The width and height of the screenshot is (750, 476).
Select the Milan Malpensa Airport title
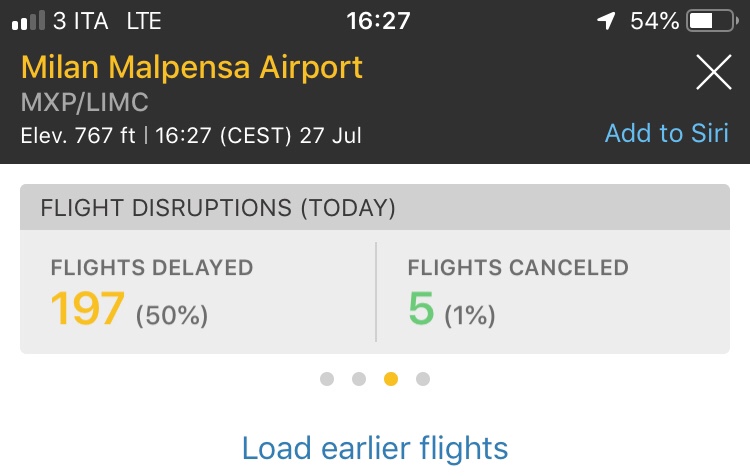pyautogui.click(x=192, y=67)
